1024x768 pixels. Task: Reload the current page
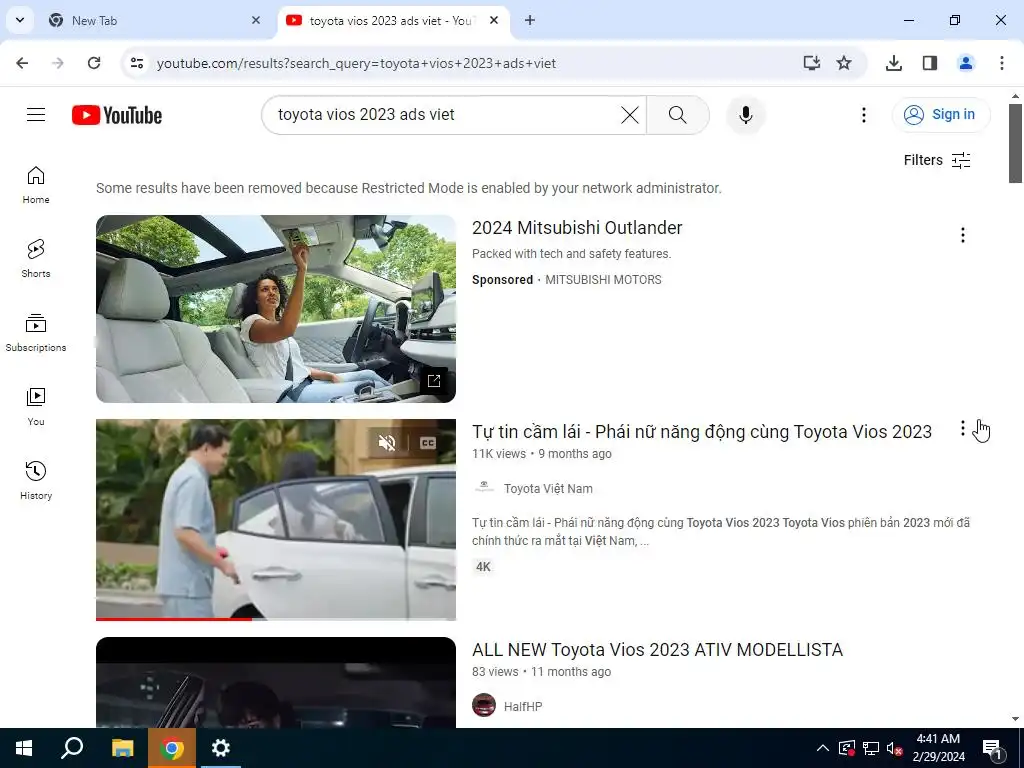coord(94,63)
